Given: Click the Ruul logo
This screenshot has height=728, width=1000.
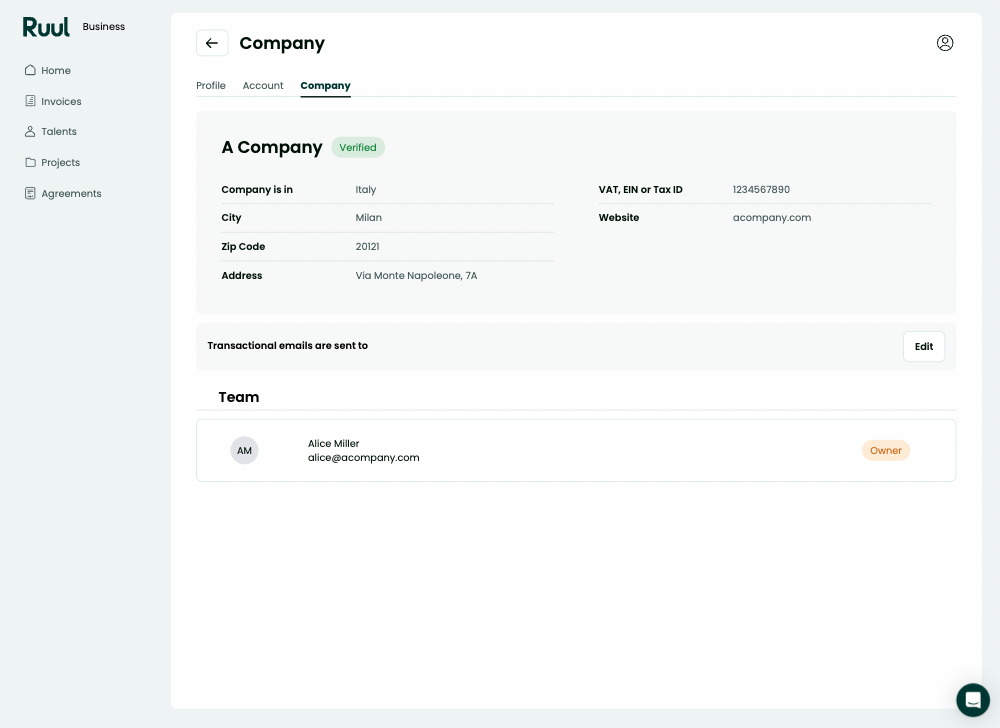Looking at the screenshot, I should click(x=46, y=27).
